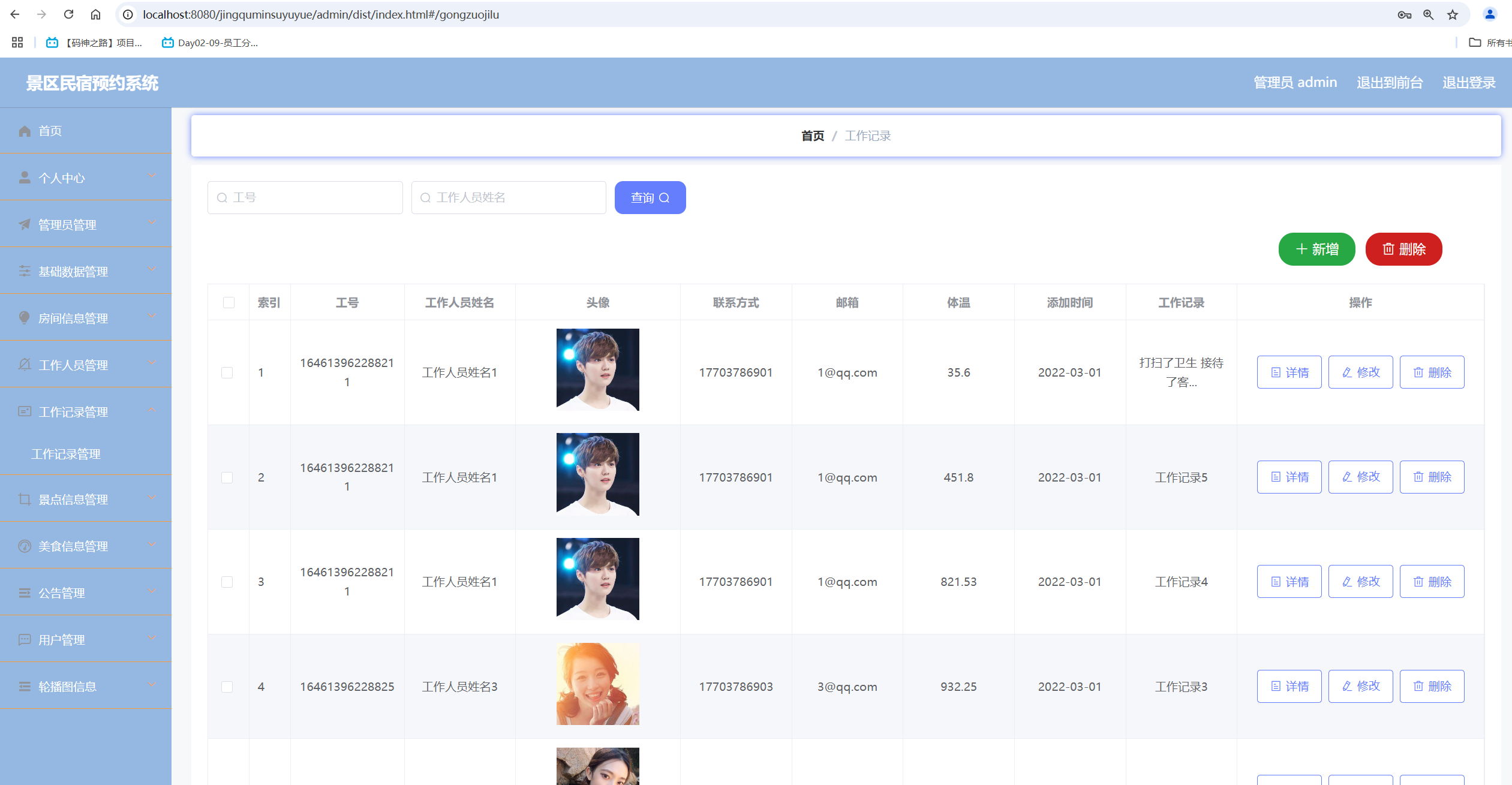The height and width of the screenshot is (785, 1512).
Task: Collapse the 工作记录管理 sidebar section chevron
Action: pos(152,410)
